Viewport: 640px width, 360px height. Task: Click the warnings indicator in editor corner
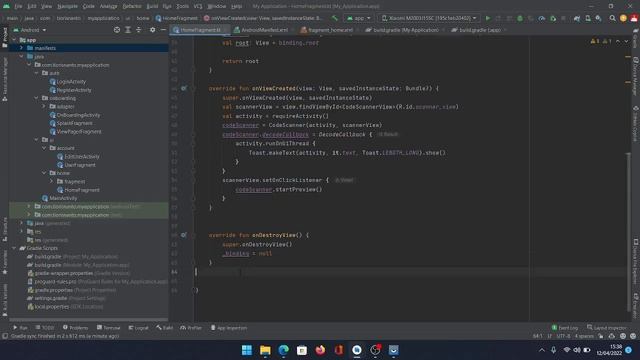[601, 41]
